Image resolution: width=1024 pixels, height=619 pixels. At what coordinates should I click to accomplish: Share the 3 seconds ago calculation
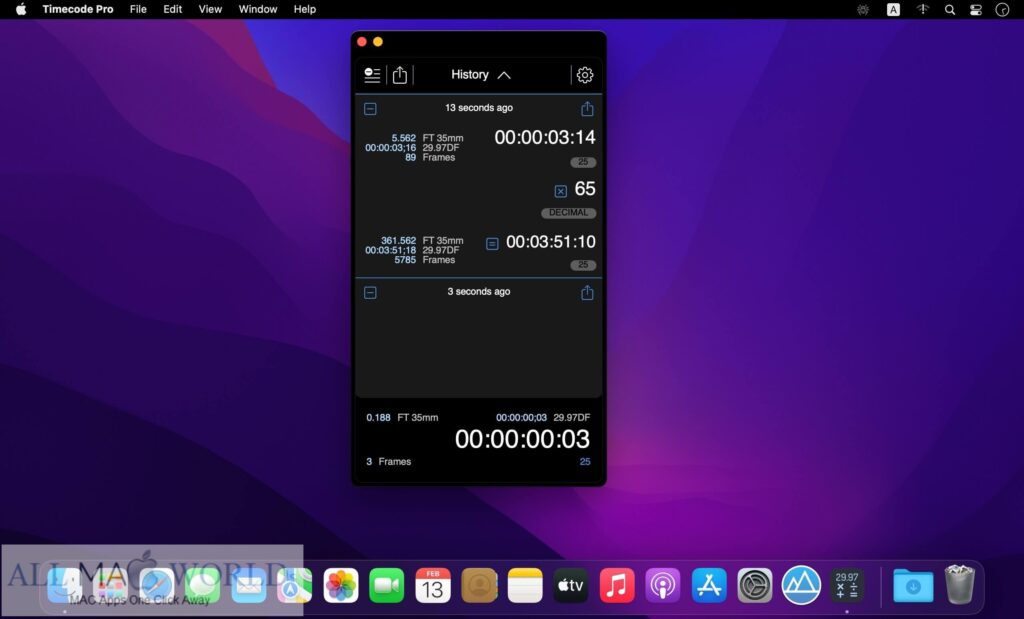587,292
